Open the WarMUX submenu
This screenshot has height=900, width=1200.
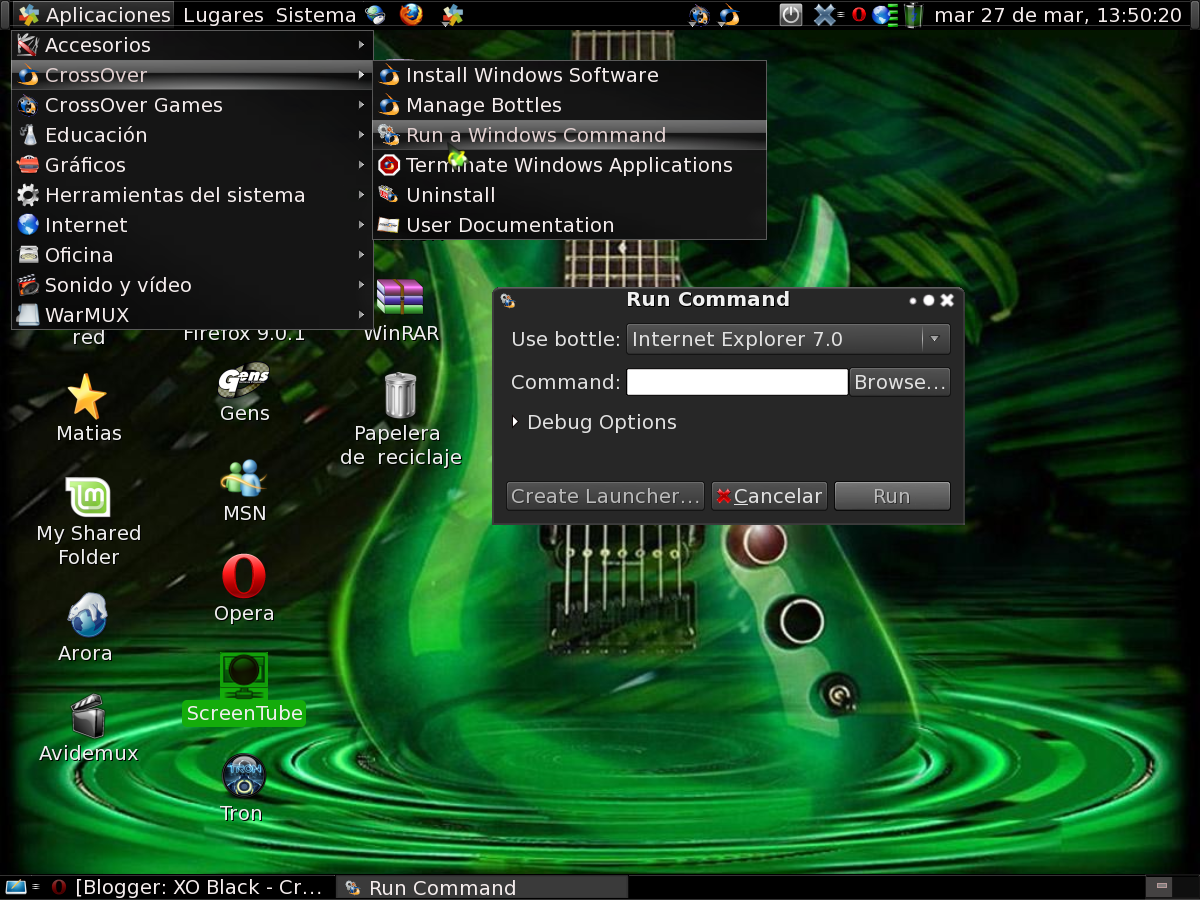point(192,315)
